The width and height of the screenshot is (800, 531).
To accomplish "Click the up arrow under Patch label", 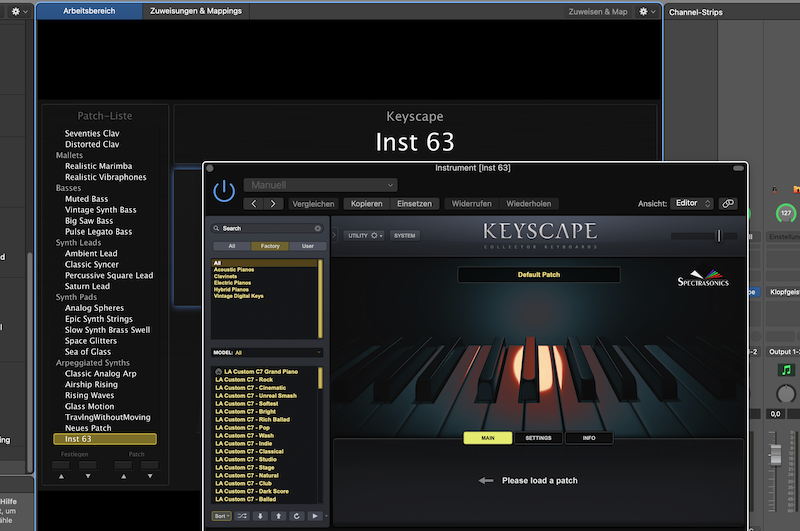I will pos(123,476).
